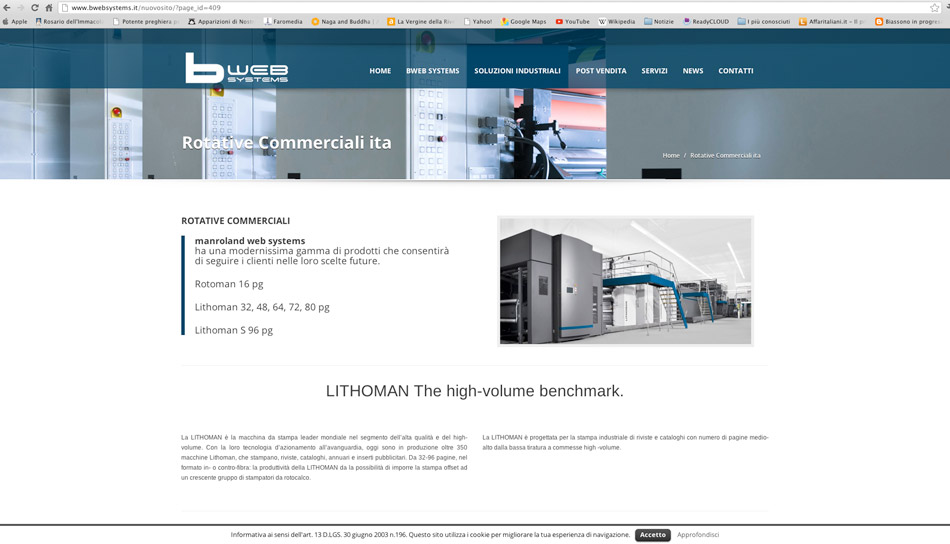Open the YouTube bookmark
This screenshot has height=544, width=950.
(x=573, y=21)
